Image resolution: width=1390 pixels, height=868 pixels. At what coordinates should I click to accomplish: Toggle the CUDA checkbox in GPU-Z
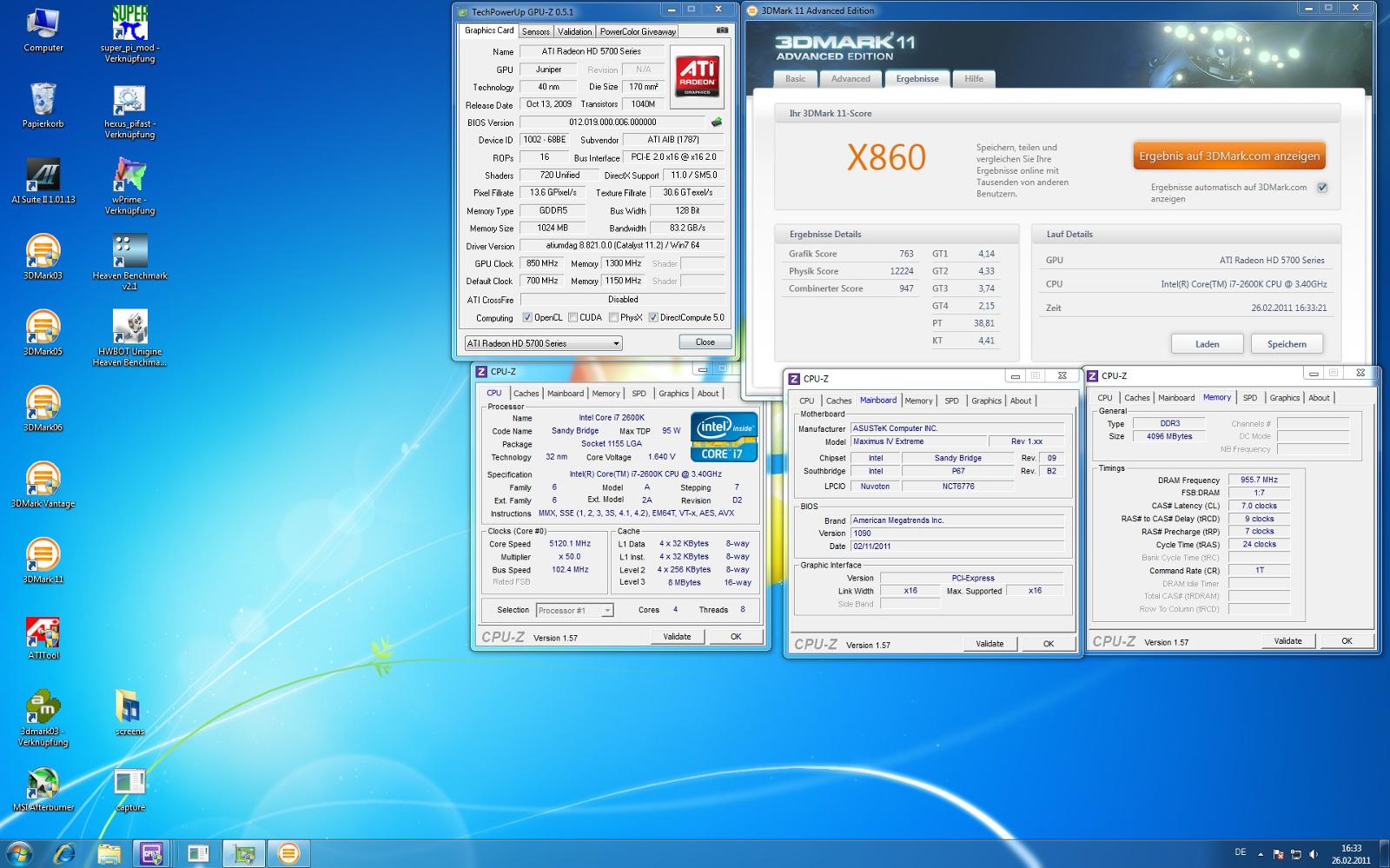[573, 318]
